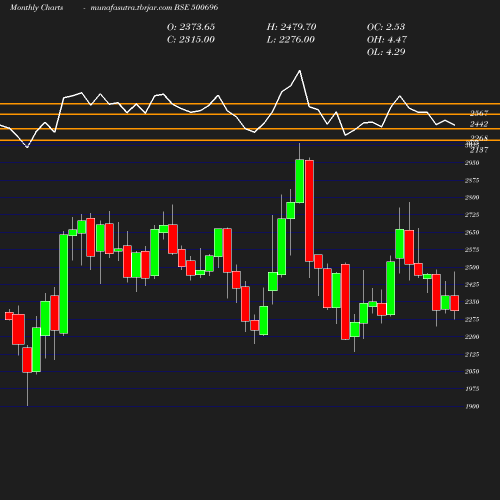Viewport: 500px width, 500px height.
Task: Click the 1900 price axis label
Action: (x=472, y=406)
